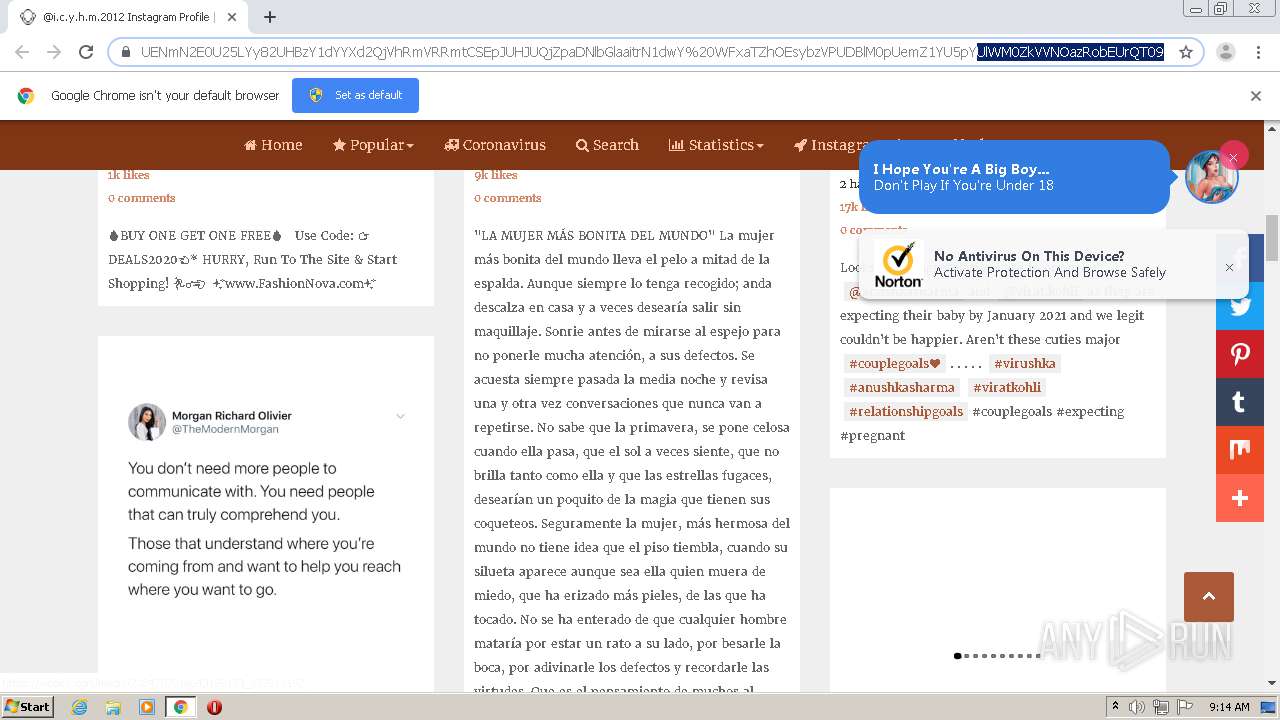Click the #relationshipgoals hashtag tag
1280x720 pixels.
(906, 411)
